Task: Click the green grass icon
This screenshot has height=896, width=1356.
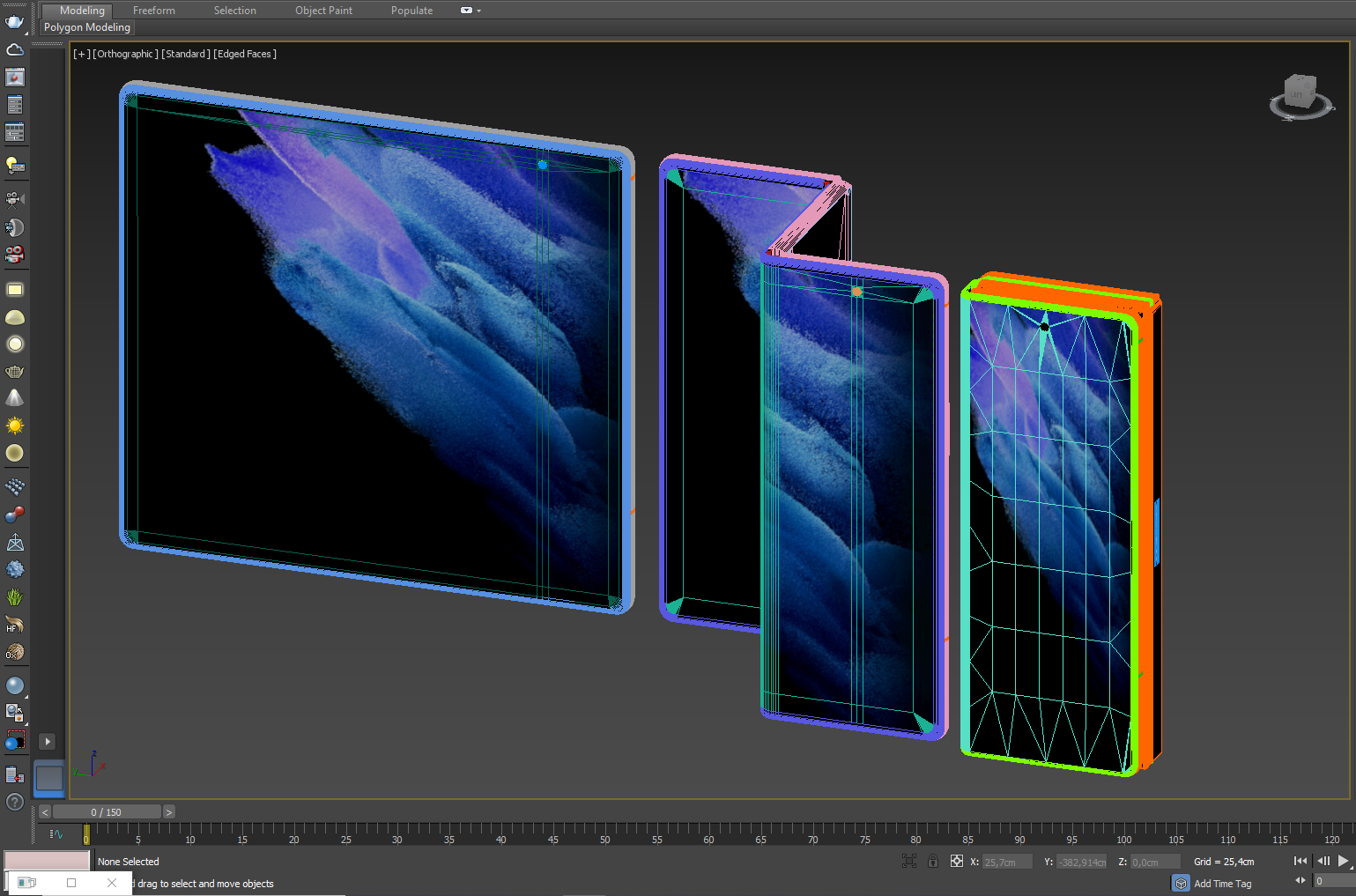Action: [x=14, y=596]
